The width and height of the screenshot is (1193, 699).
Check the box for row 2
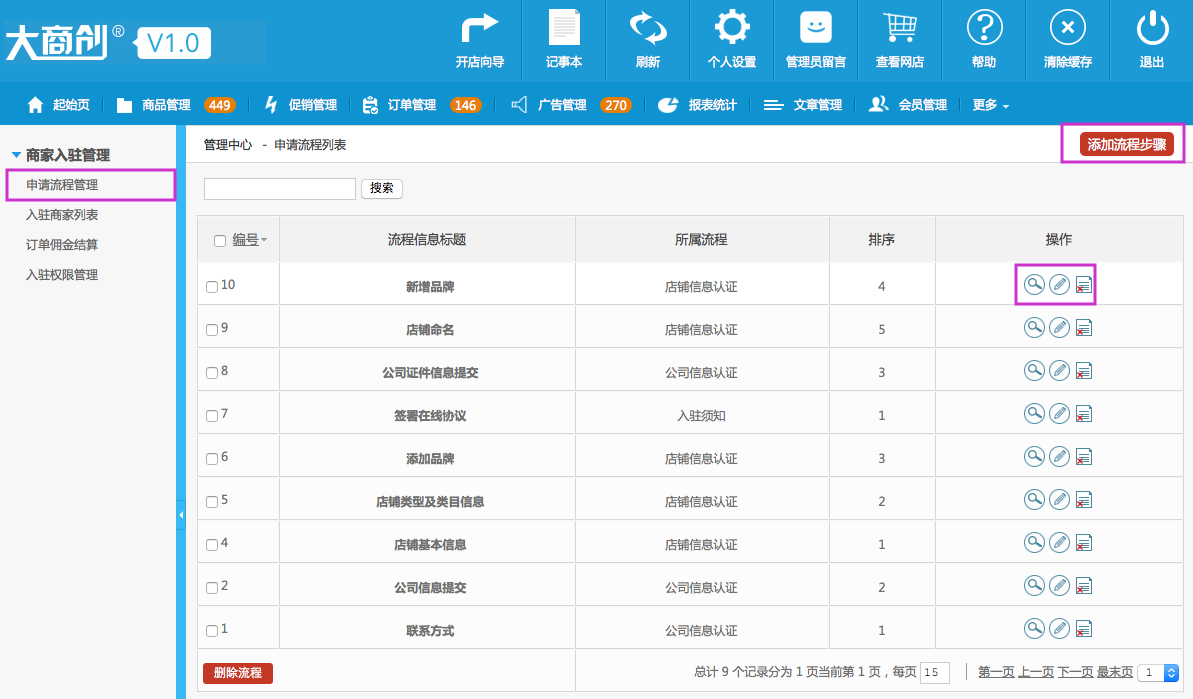point(212,587)
